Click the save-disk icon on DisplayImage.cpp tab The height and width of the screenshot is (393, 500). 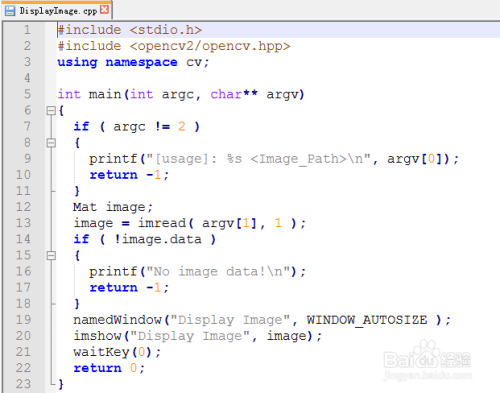pyautogui.click(x=10, y=11)
